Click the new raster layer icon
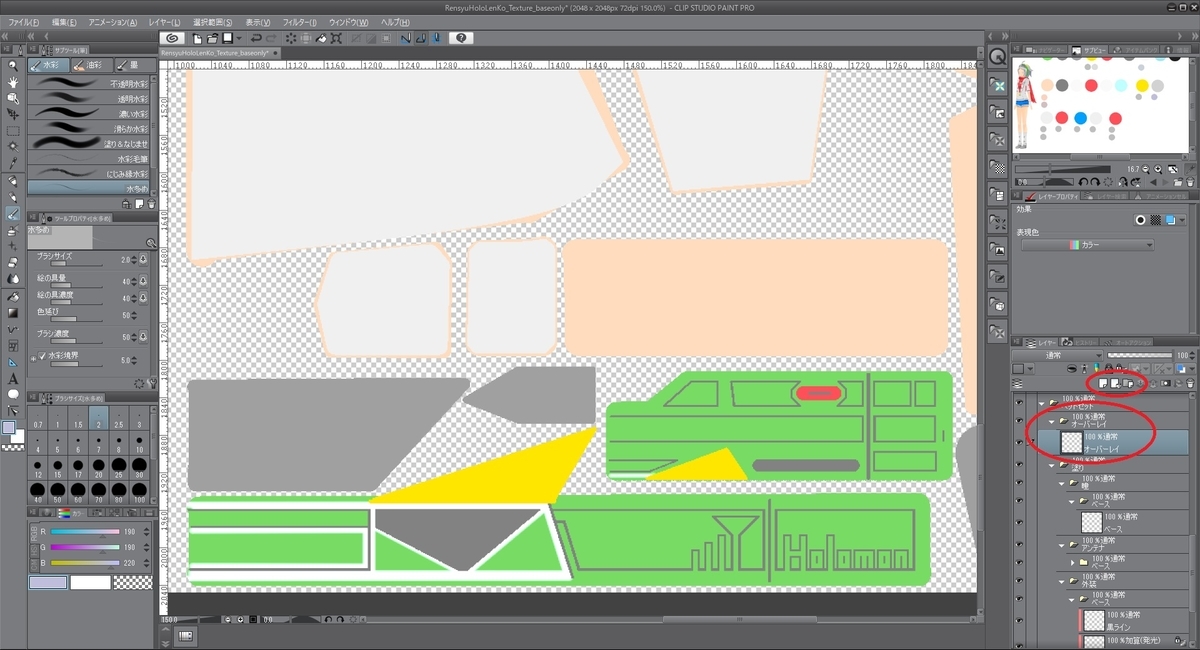The height and width of the screenshot is (650, 1200). coord(1102,384)
